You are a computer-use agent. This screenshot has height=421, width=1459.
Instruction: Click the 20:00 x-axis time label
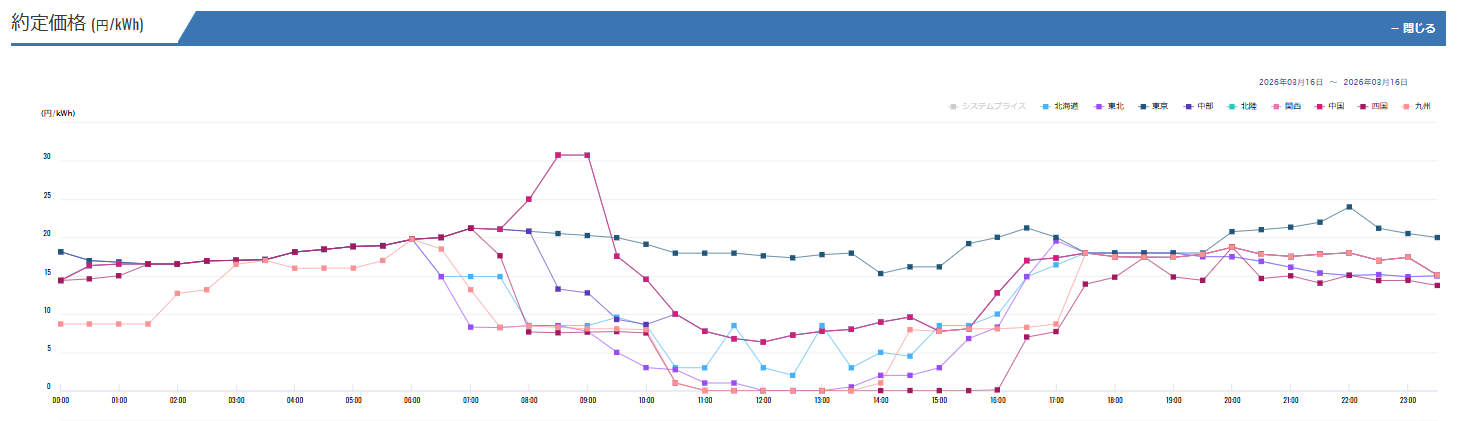coord(1232,401)
